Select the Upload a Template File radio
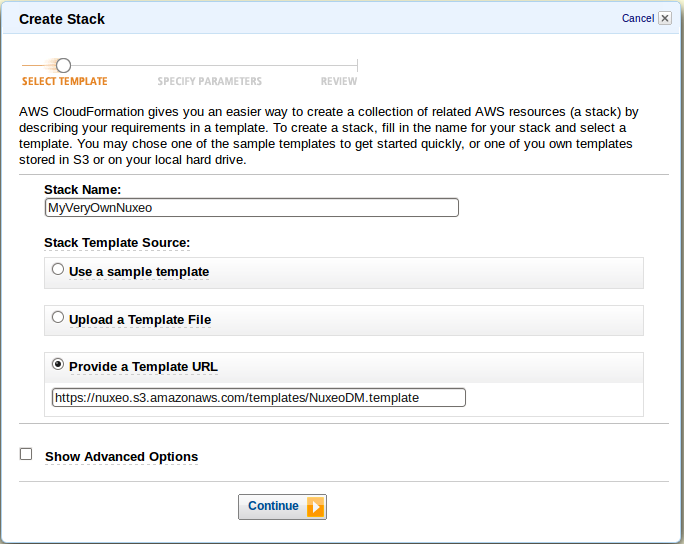The image size is (684, 544). [58, 317]
